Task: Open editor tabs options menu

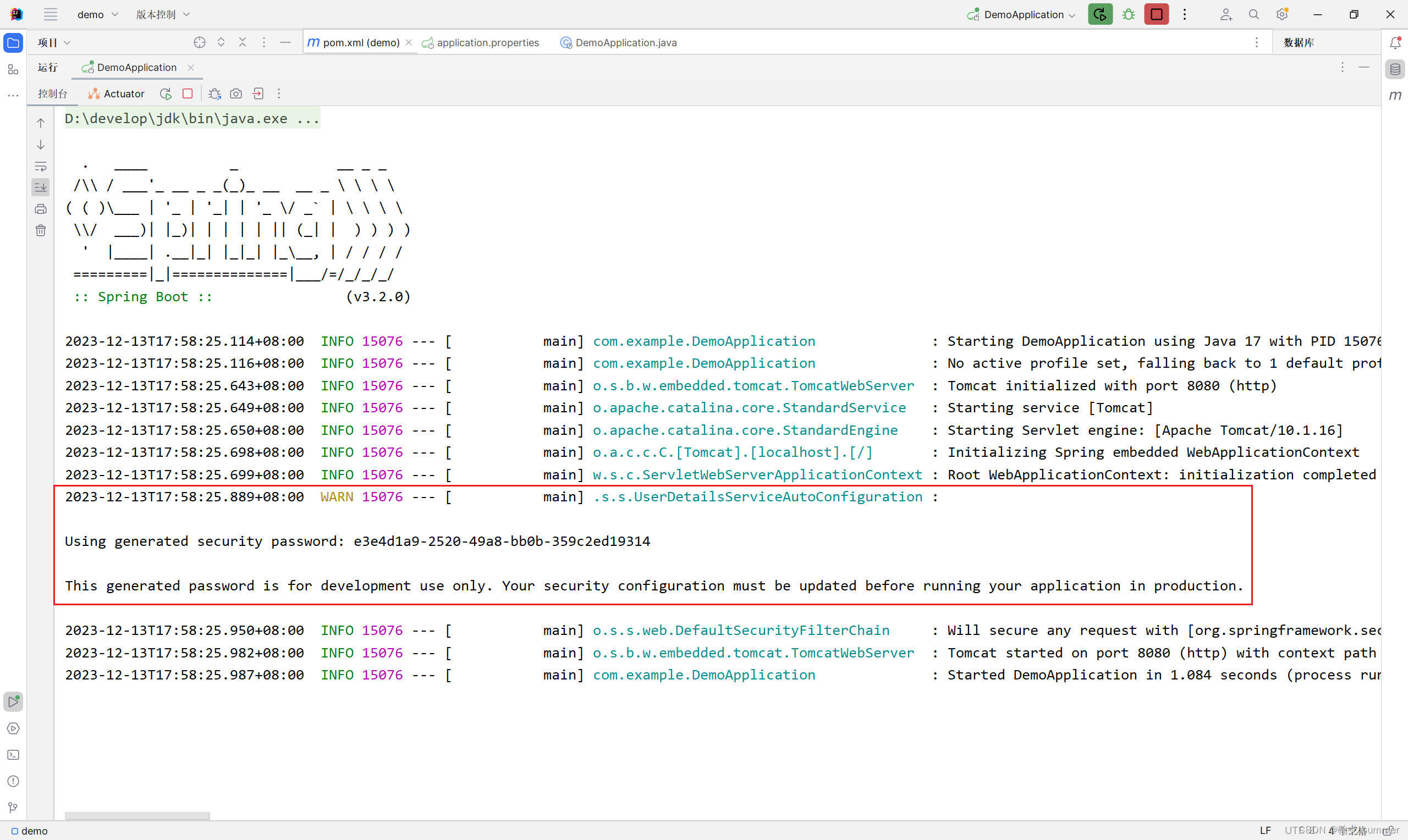Action: [x=1256, y=42]
